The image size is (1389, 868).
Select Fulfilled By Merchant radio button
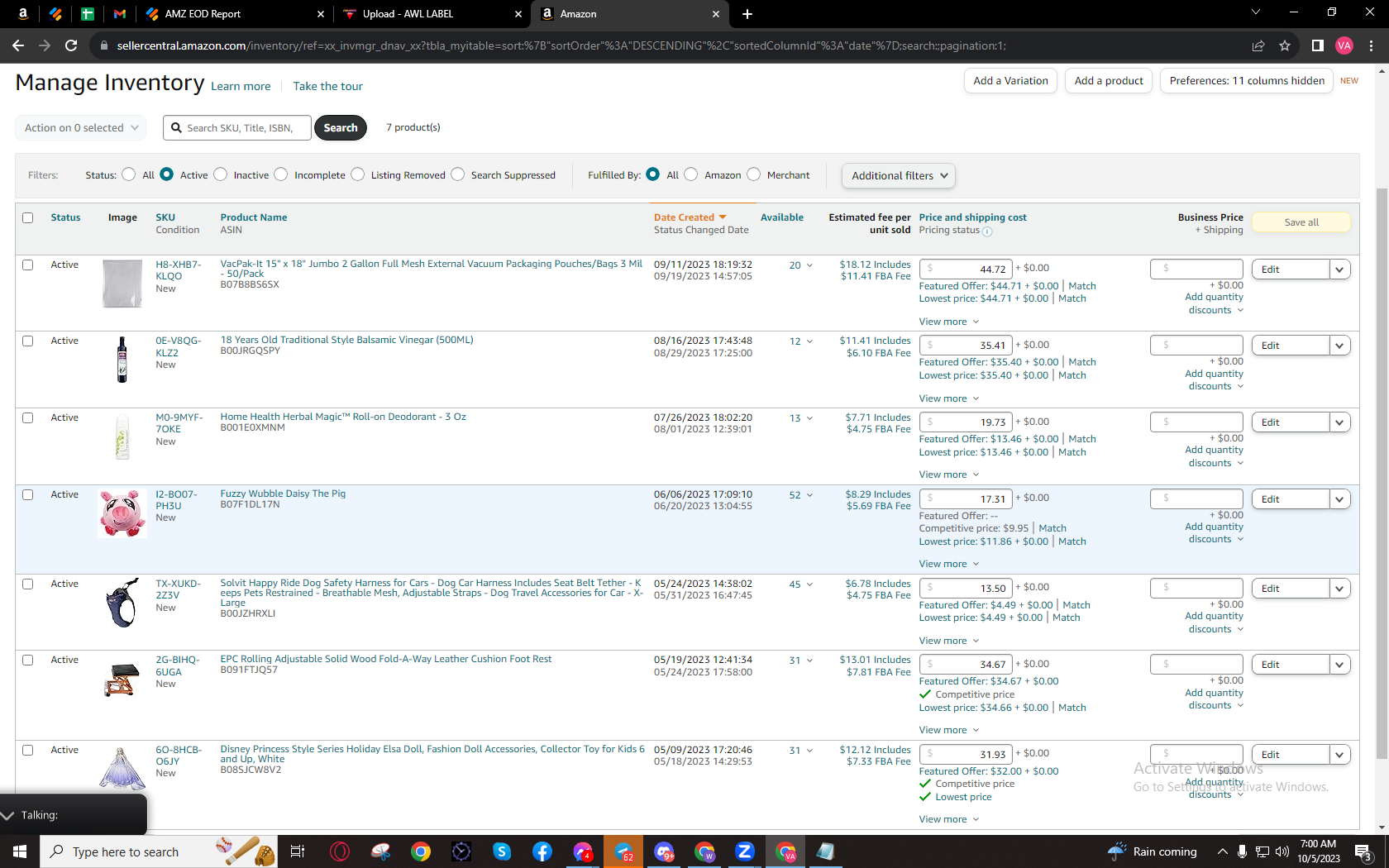pos(753,174)
